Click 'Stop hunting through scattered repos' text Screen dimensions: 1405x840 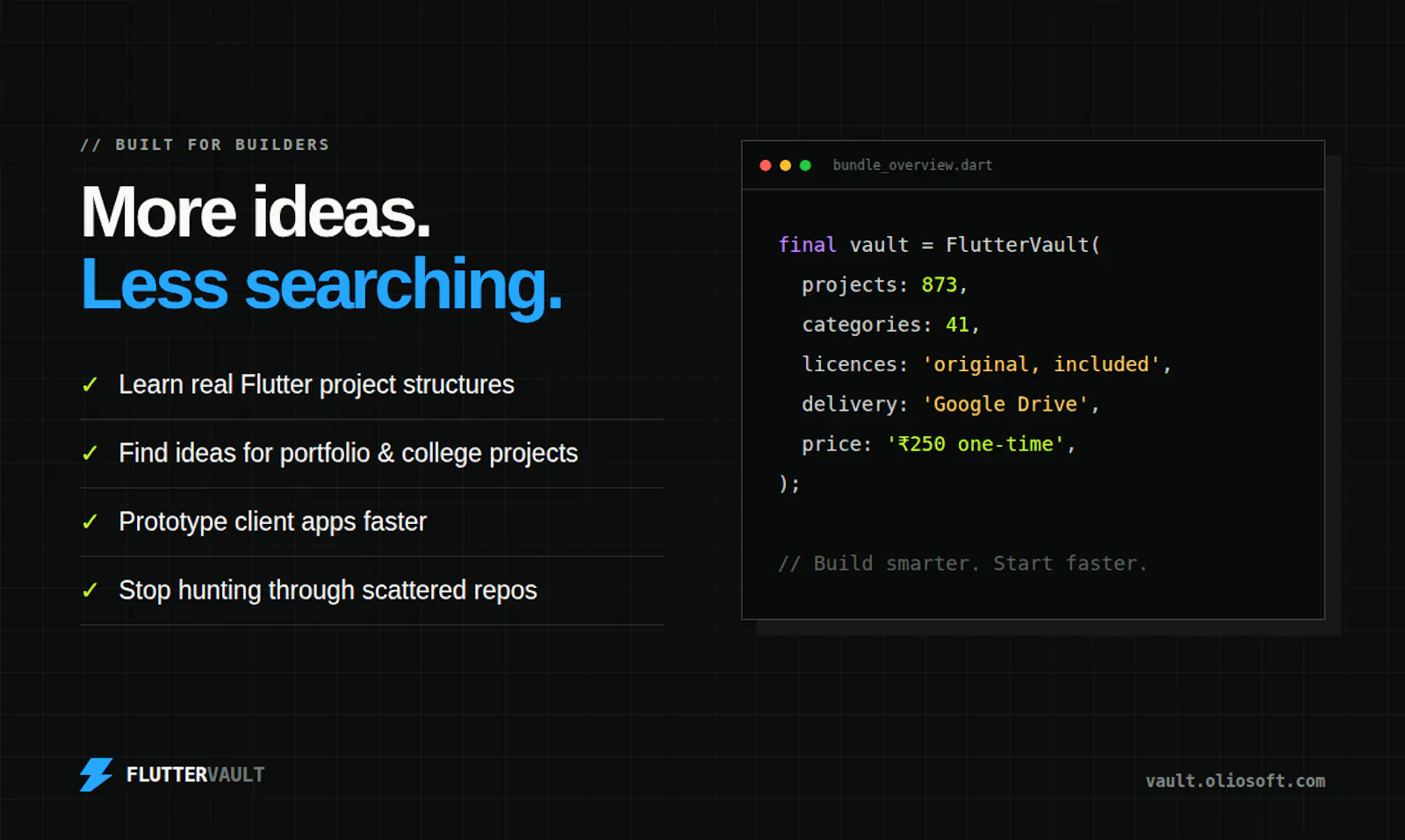pyautogui.click(x=328, y=590)
